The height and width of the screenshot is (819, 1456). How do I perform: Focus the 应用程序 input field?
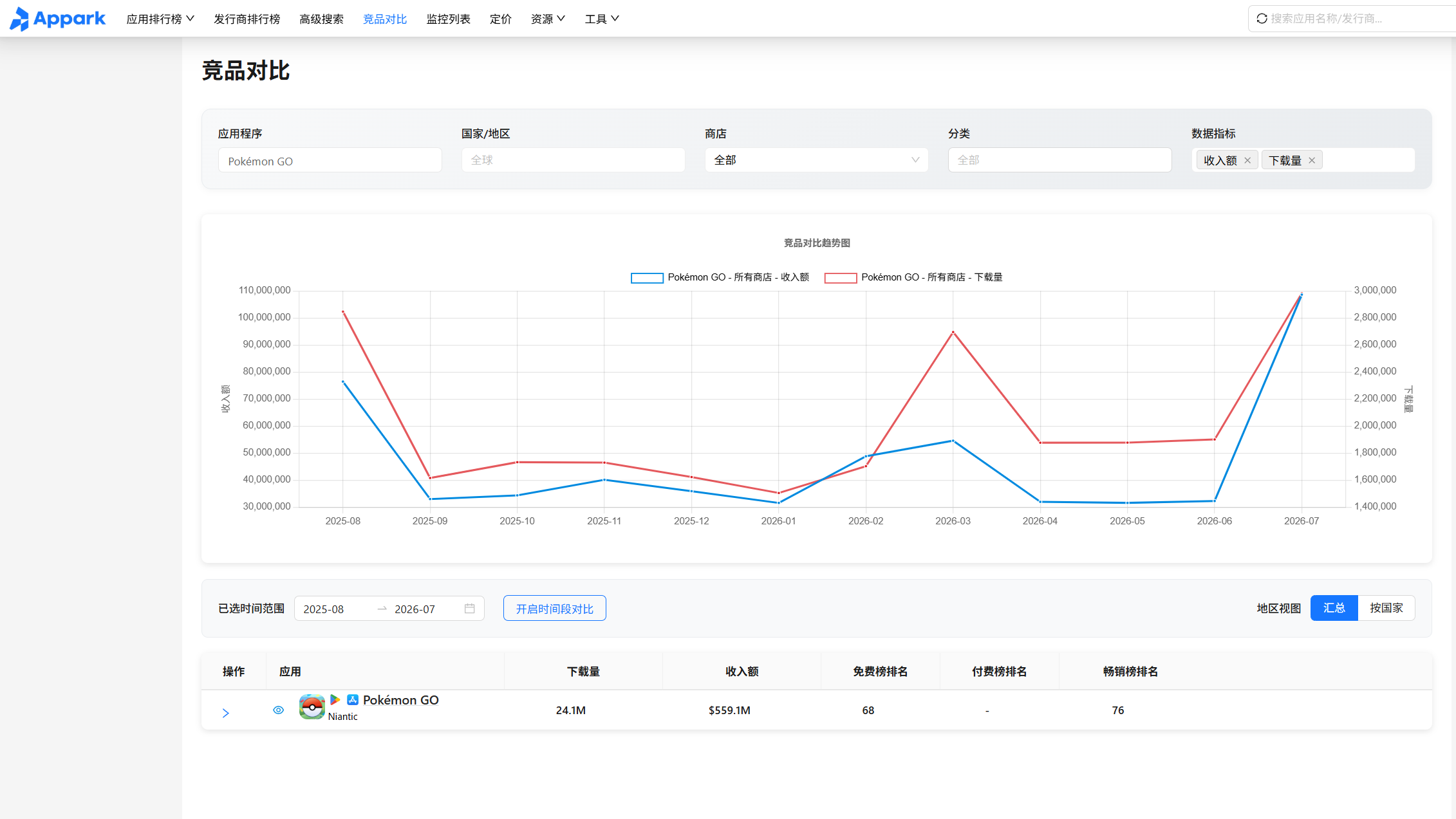(330, 160)
